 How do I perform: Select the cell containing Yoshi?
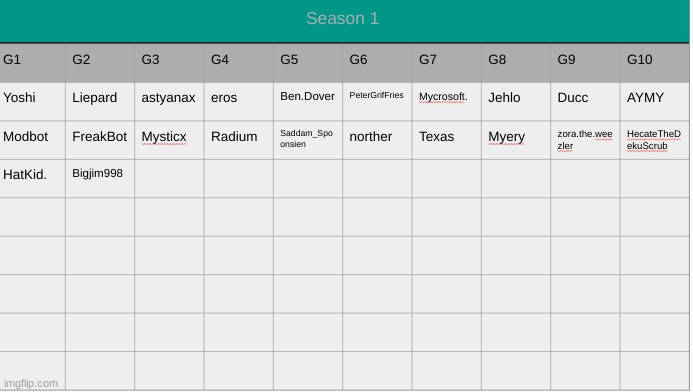click(33, 102)
